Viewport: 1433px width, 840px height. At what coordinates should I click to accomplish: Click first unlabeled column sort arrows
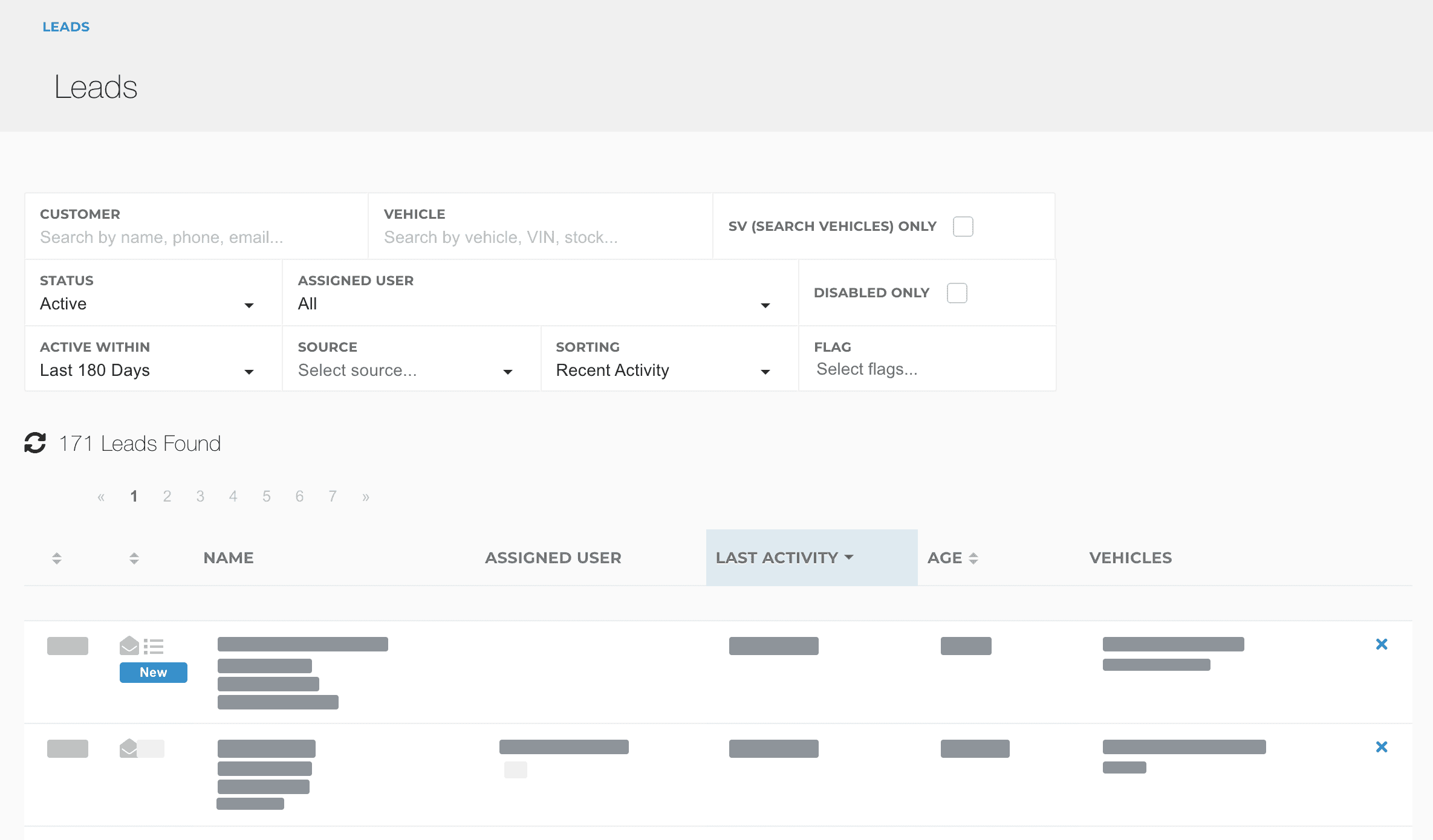pos(57,558)
